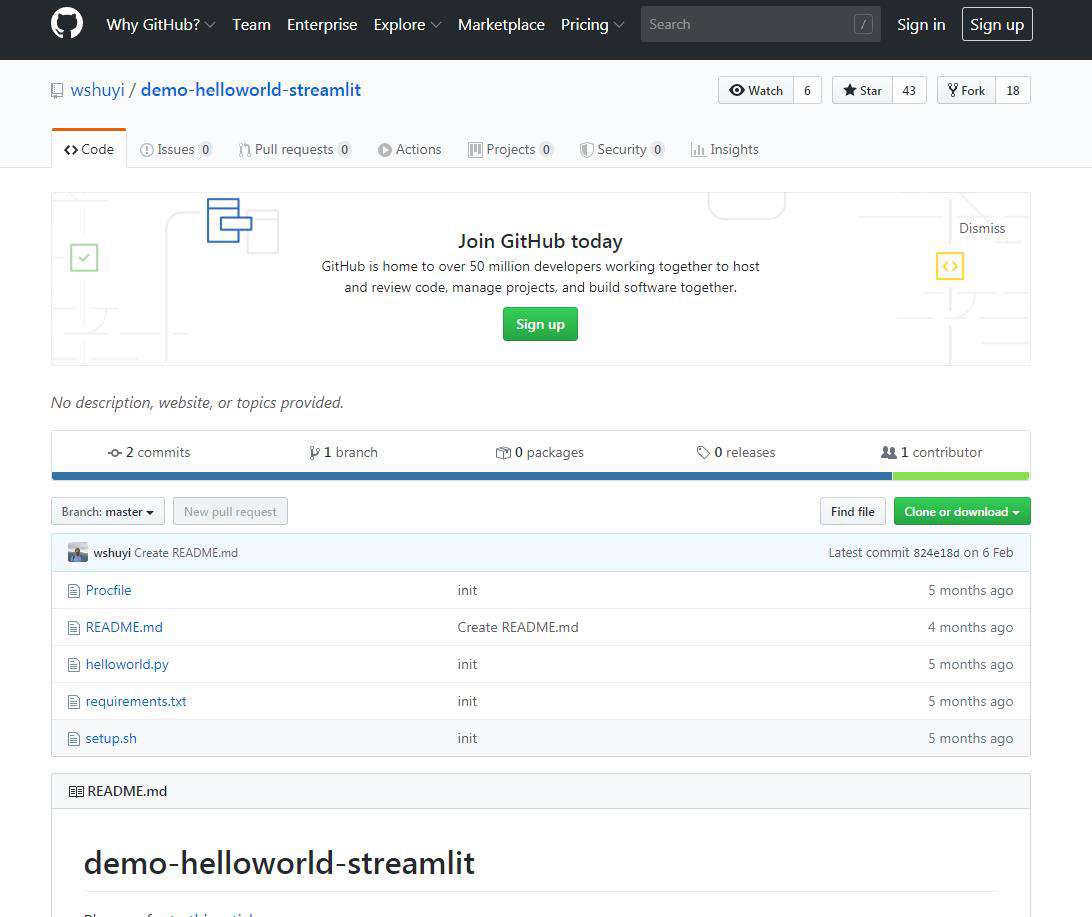Image resolution: width=1092 pixels, height=917 pixels.
Task: Click the file icon next to helloworld.py
Action: [74, 665]
